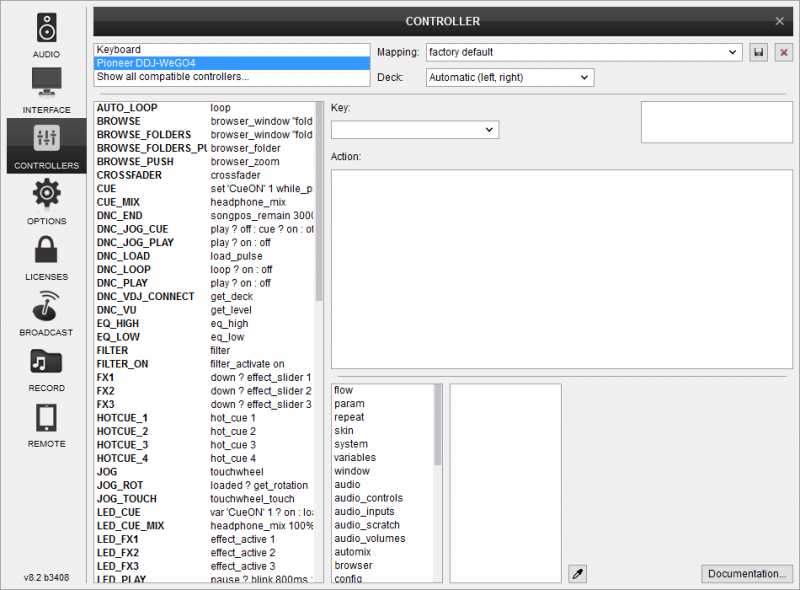Select the FX1 mapping row

(205, 378)
